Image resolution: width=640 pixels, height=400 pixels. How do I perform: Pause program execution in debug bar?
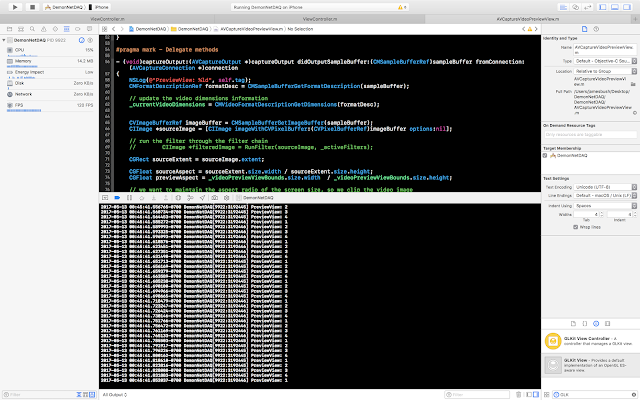coord(129,198)
